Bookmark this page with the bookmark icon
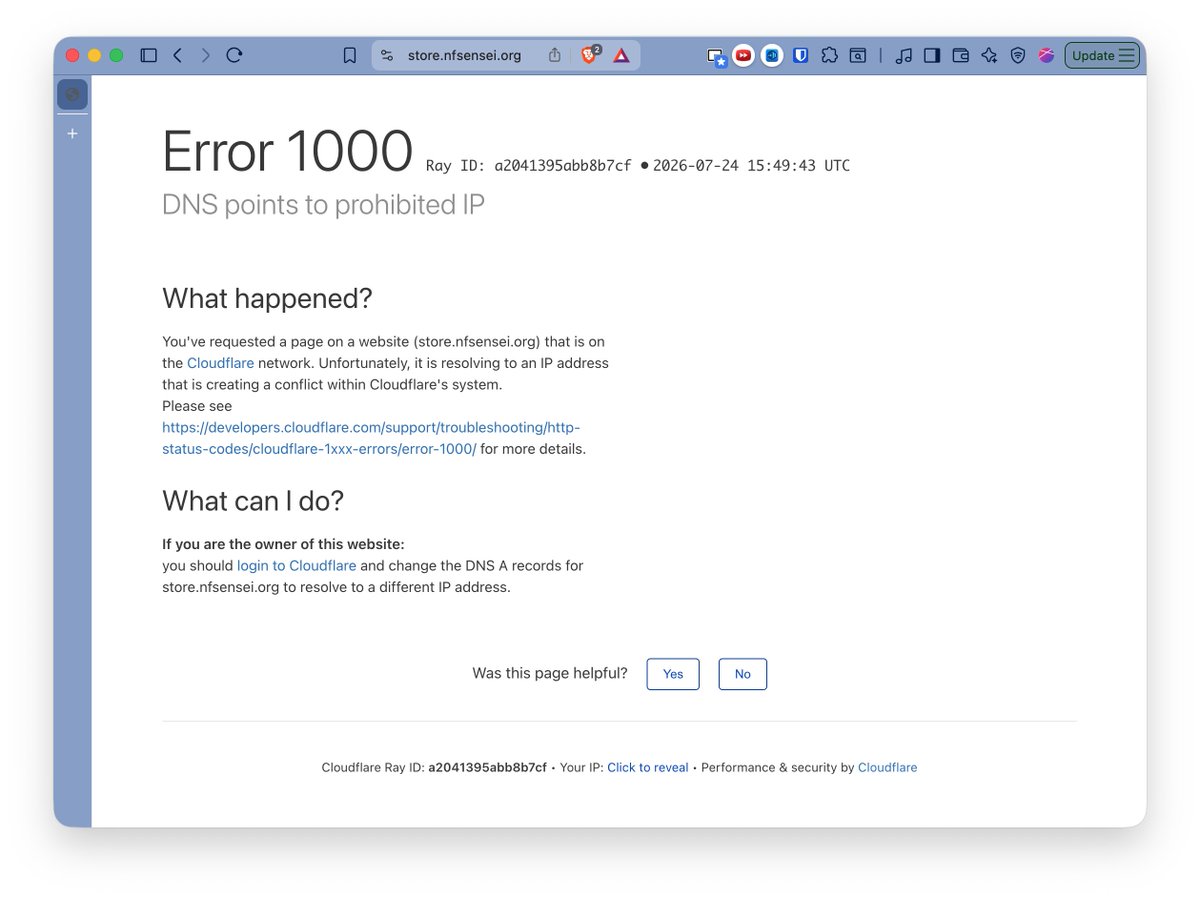The height and width of the screenshot is (898, 1200). [350, 56]
